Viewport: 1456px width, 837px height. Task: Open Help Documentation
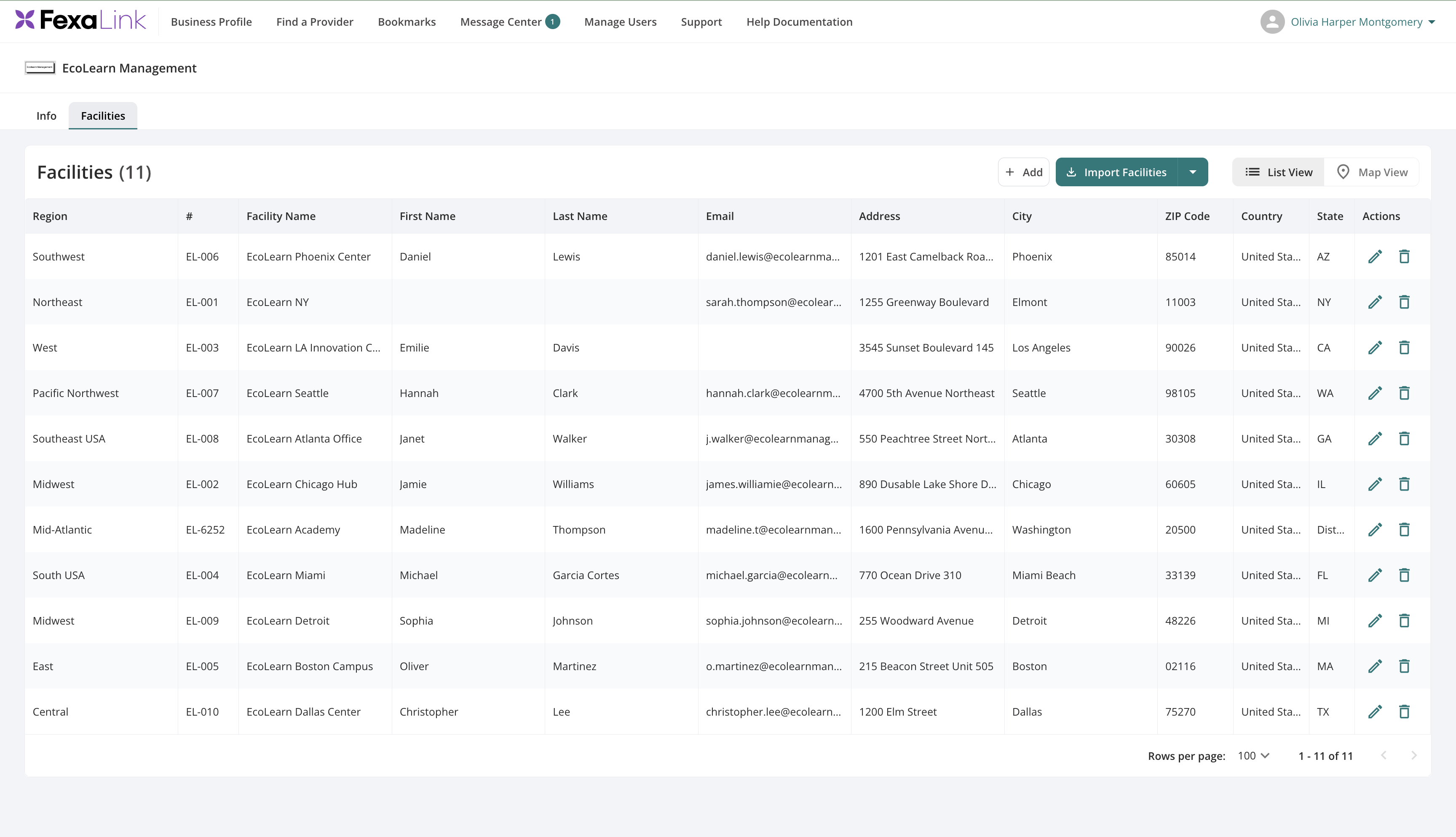click(x=799, y=22)
